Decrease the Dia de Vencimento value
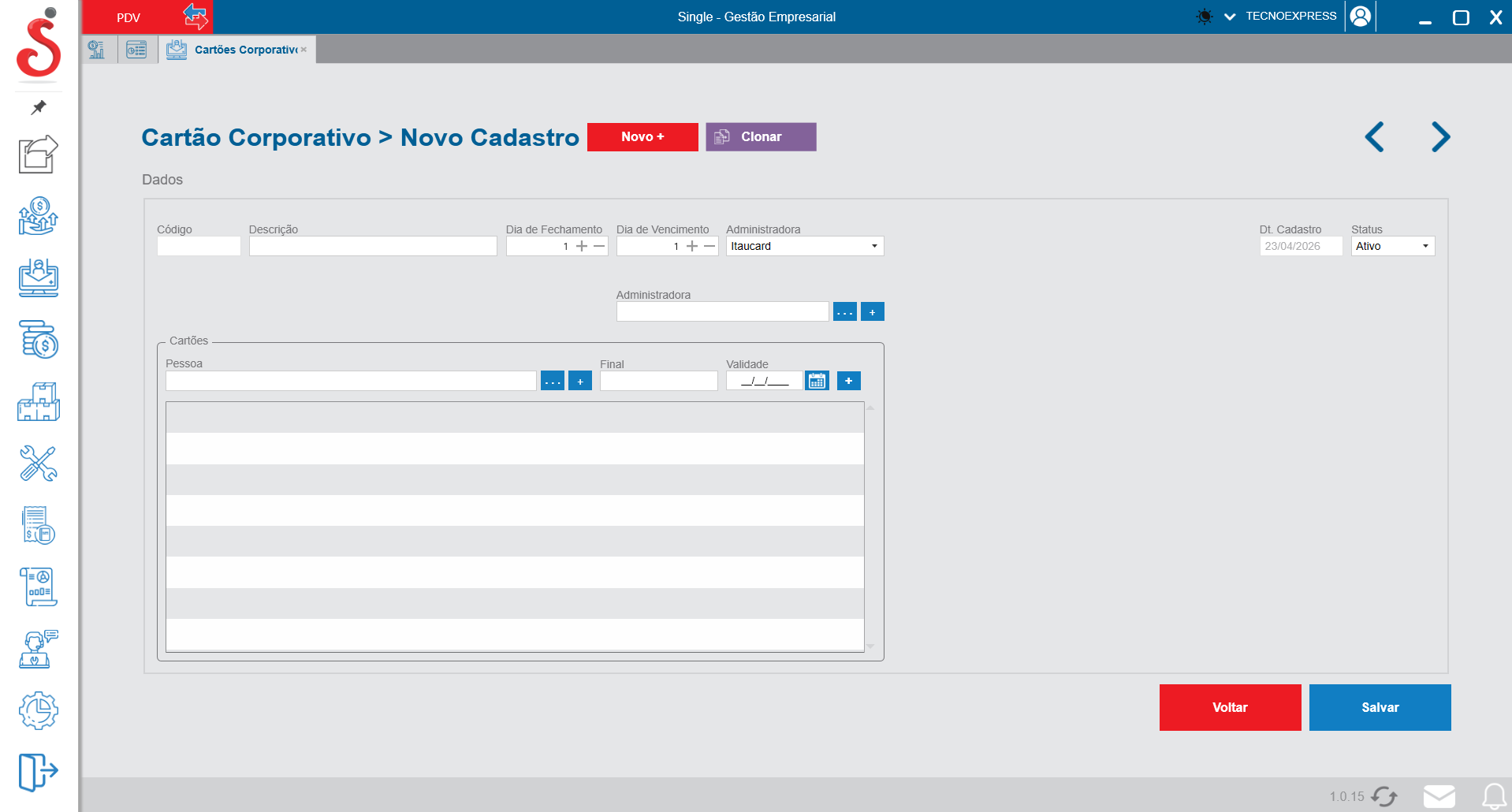The width and height of the screenshot is (1512, 812). [709, 247]
